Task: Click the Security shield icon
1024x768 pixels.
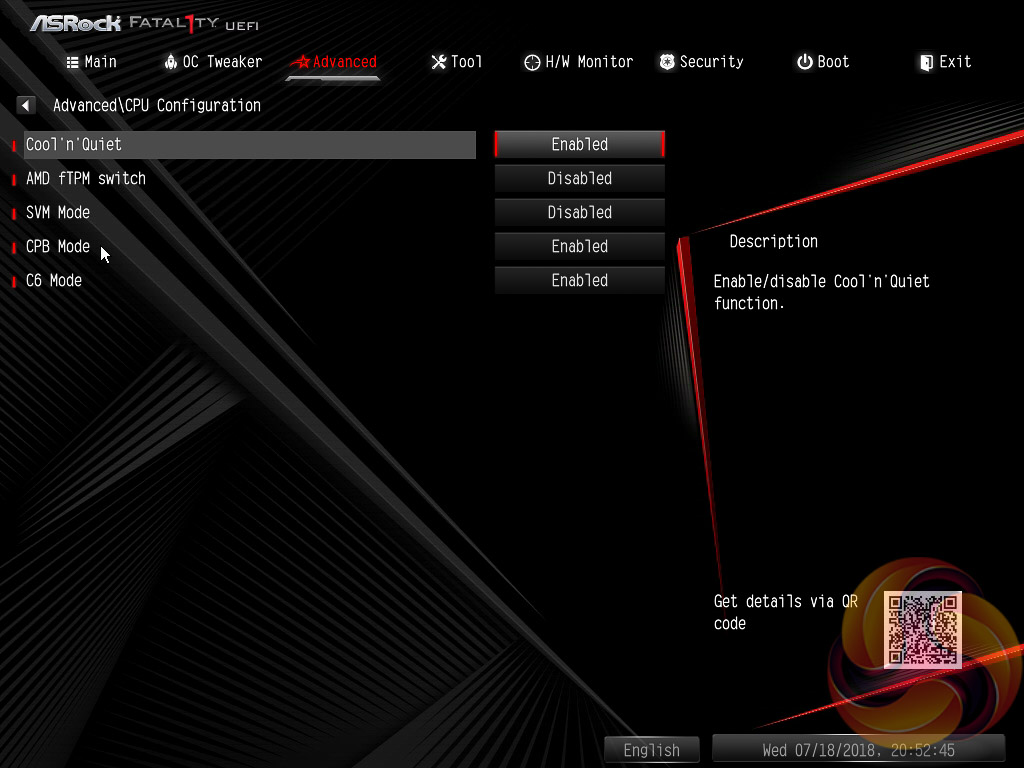Action: coord(667,62)
